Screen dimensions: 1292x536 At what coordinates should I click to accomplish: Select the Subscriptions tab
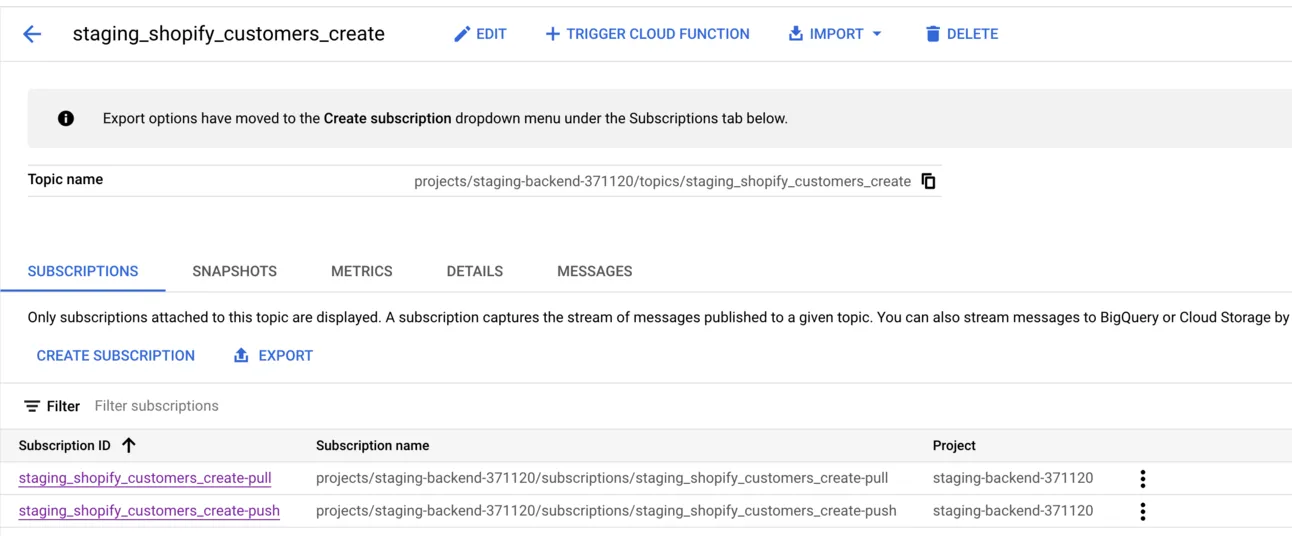[83, 271]
